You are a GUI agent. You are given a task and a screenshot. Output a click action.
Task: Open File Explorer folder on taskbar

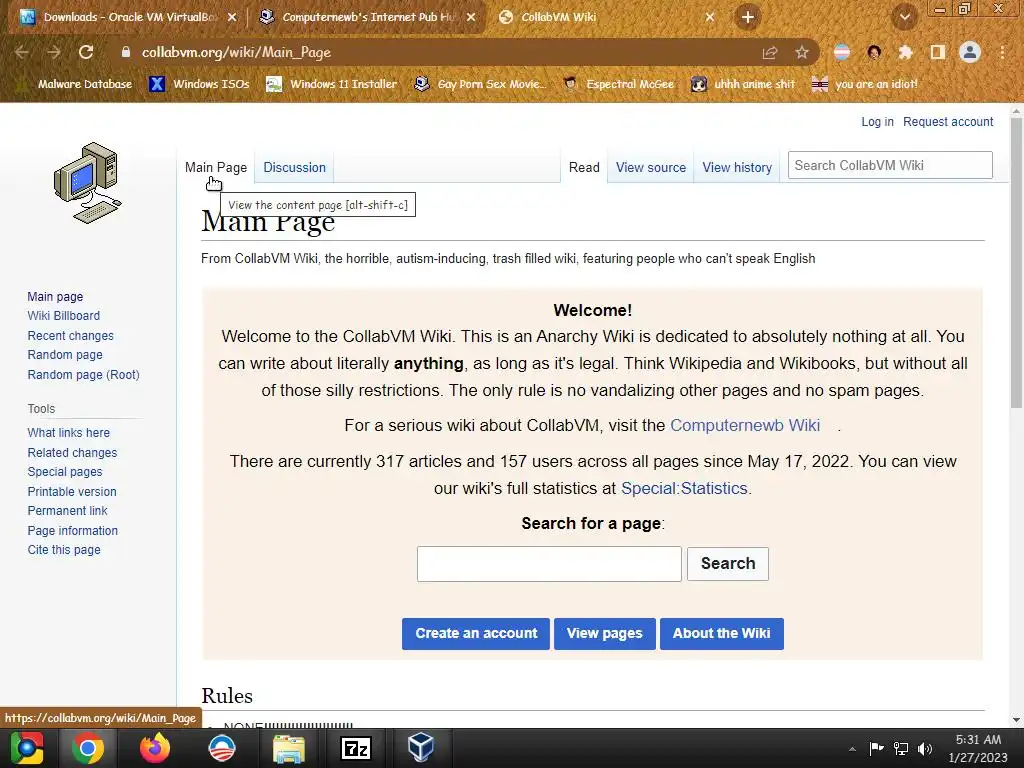[x=289, y=748]
